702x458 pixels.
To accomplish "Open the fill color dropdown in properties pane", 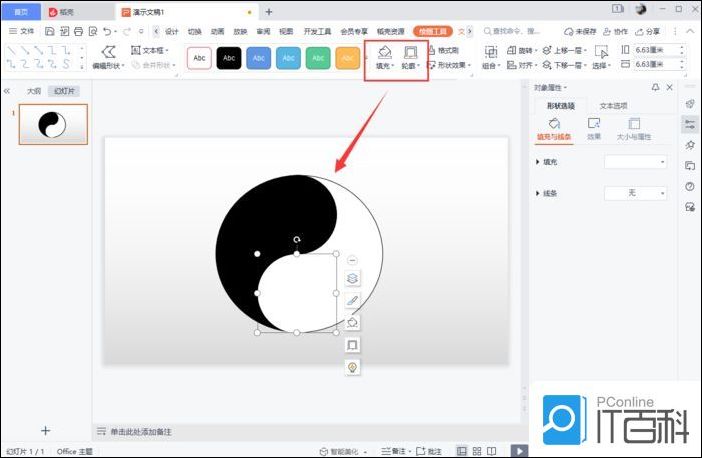I will [635, 162].
